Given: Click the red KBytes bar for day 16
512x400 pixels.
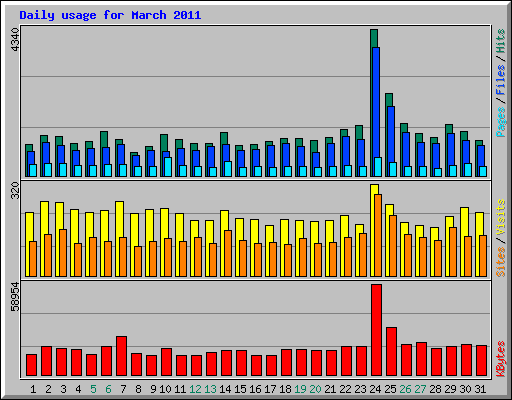Looking at the screenshot, I should coord(256,366).
